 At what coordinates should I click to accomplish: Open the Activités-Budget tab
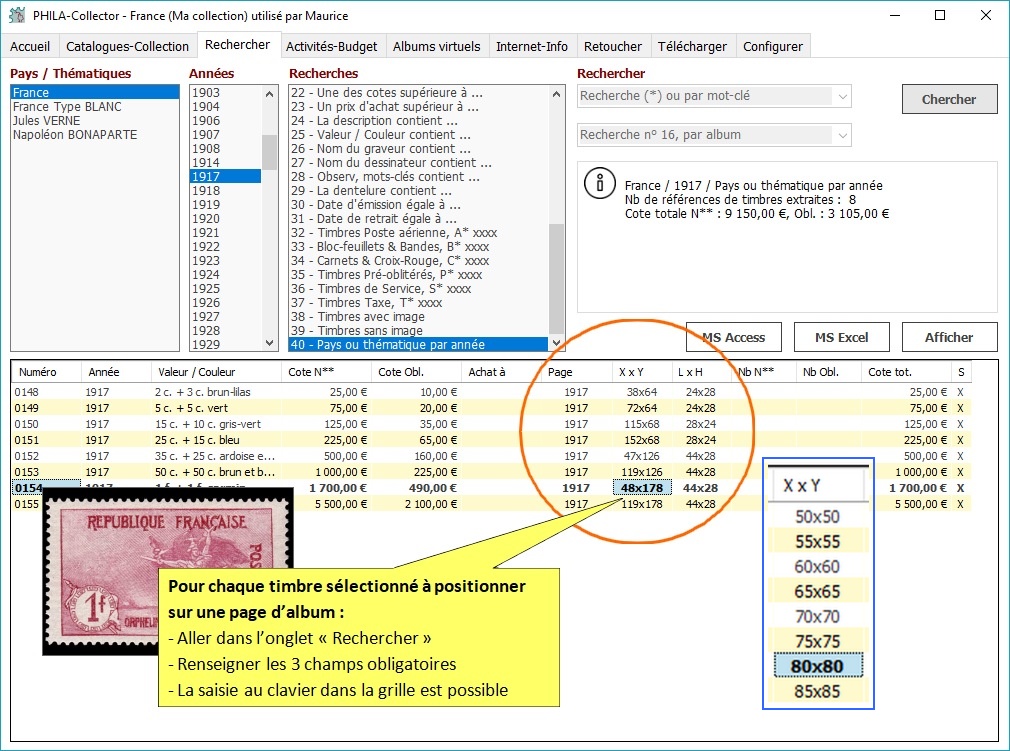click(332, 46)
